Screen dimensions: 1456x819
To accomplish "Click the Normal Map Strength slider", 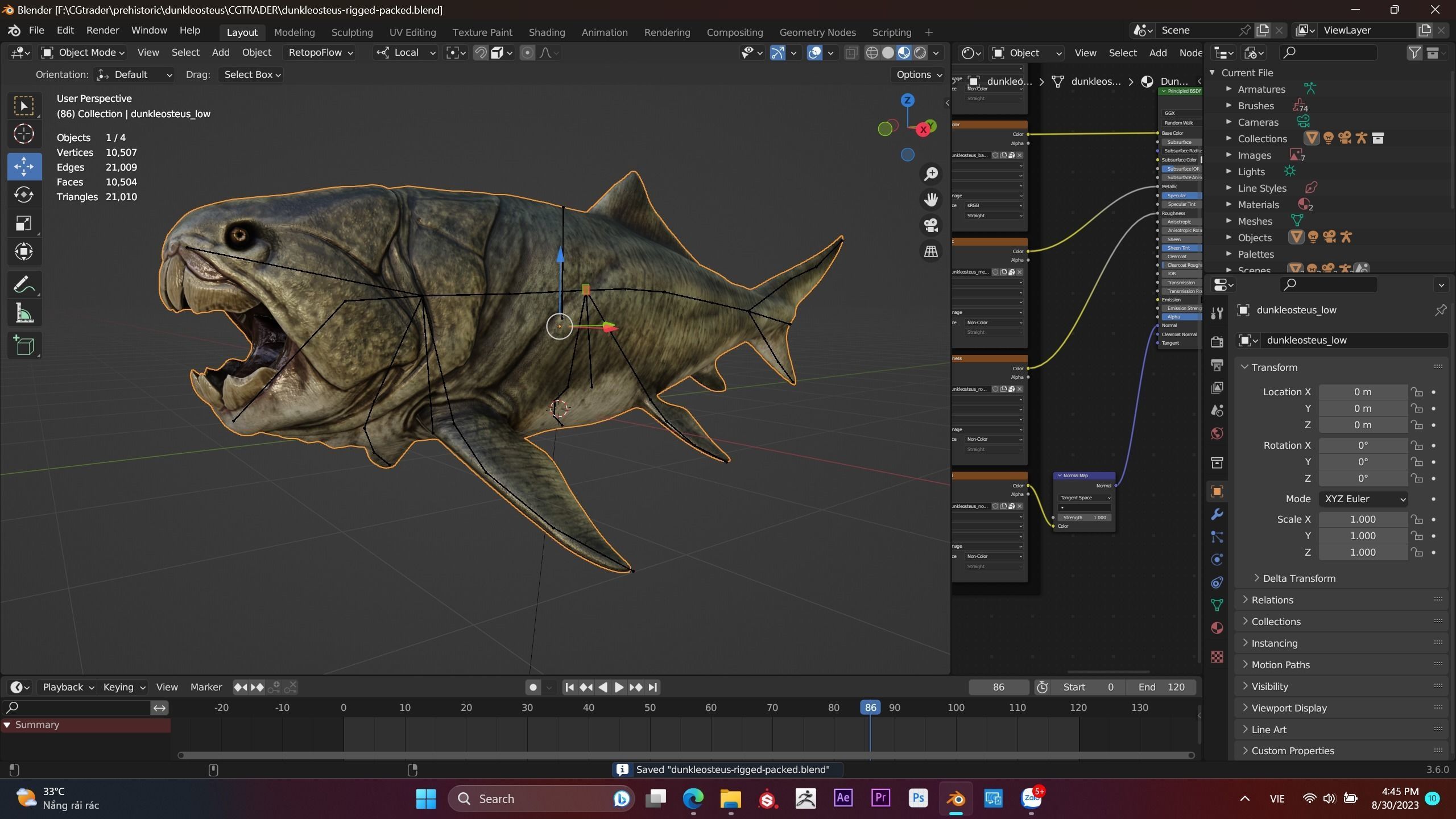I will [x=1084, y=518].
